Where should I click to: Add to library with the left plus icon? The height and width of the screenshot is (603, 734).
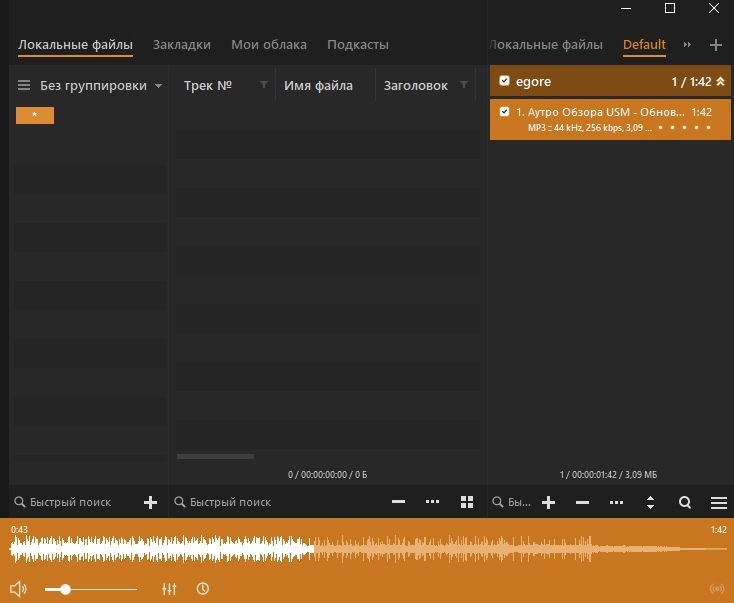tap(150, 502)
